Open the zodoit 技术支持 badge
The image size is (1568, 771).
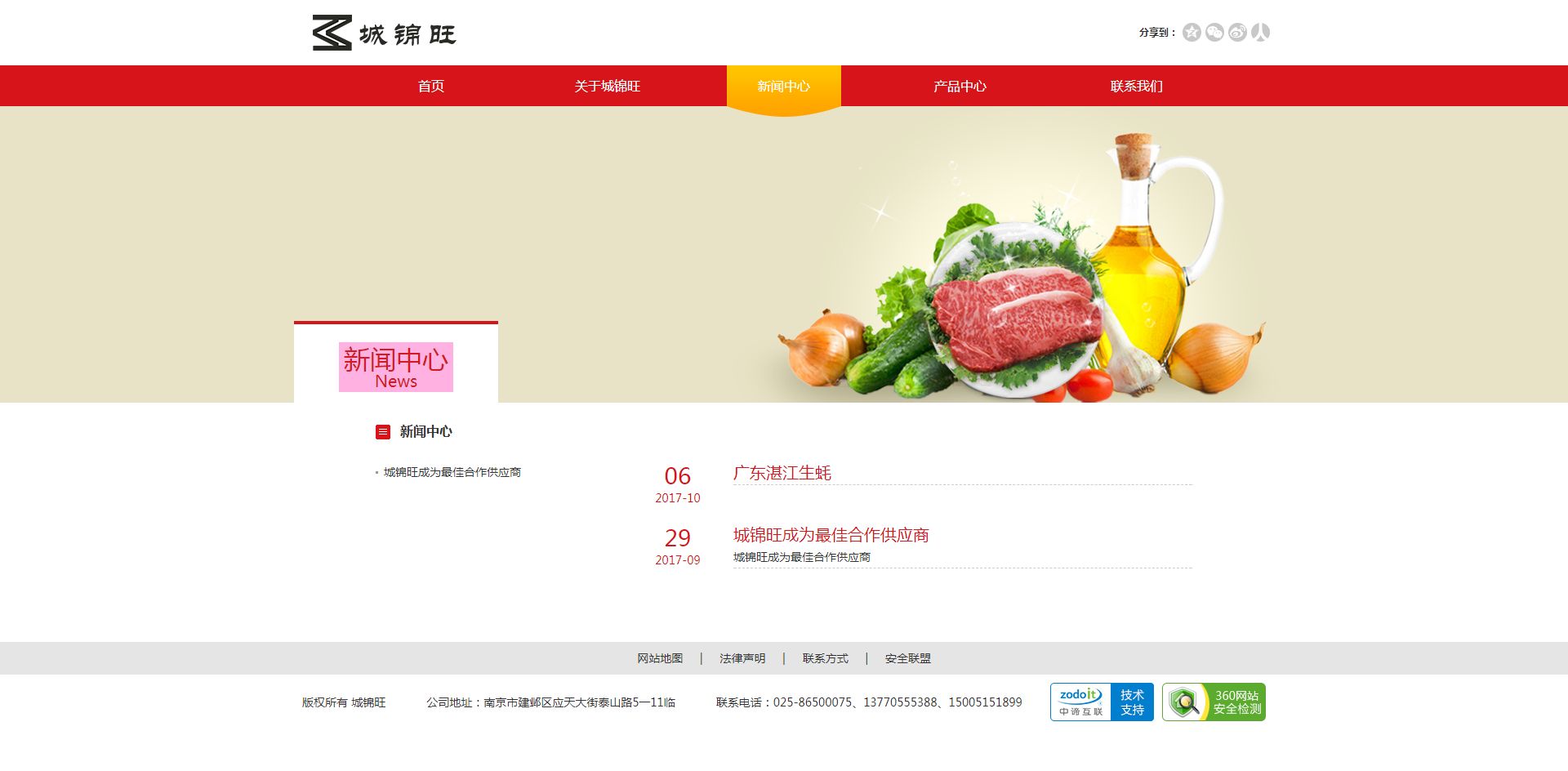click(1102, 702)
